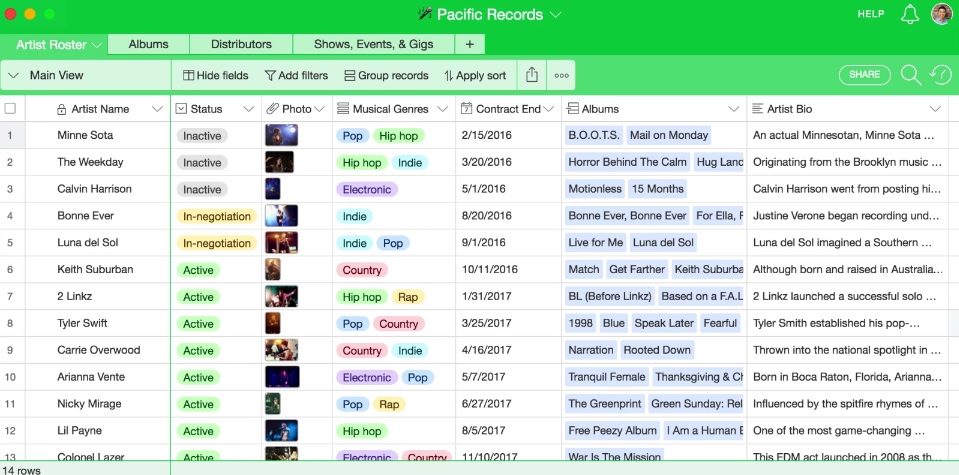Click the Electronic genre tag for Calvin Harrison
The image size is (959, 475).
366,189
